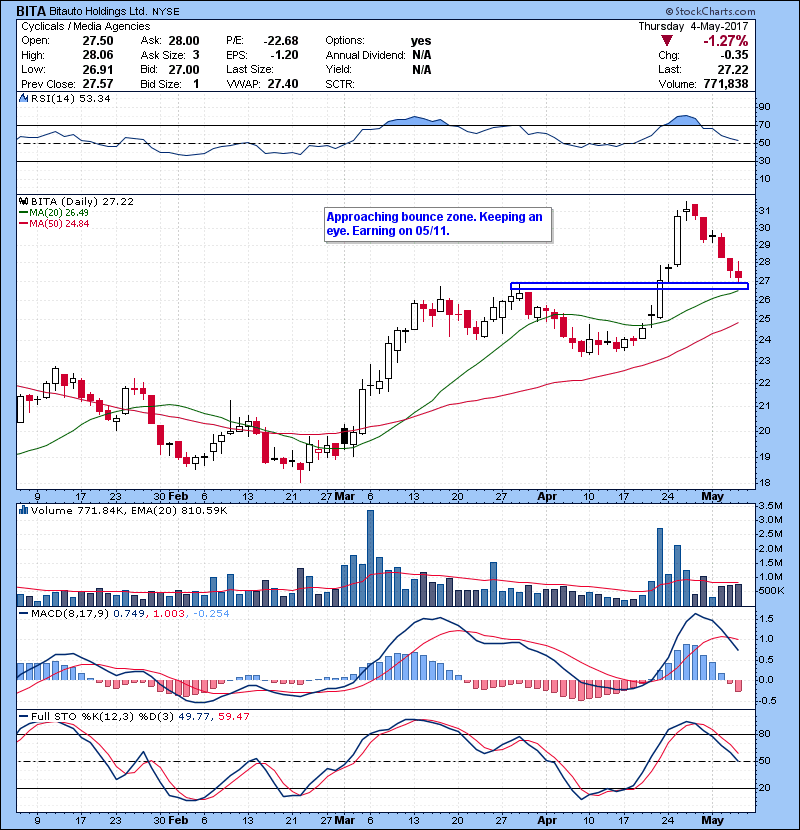
Task: Click the MACD signal value 1.003
Action: 169,614
